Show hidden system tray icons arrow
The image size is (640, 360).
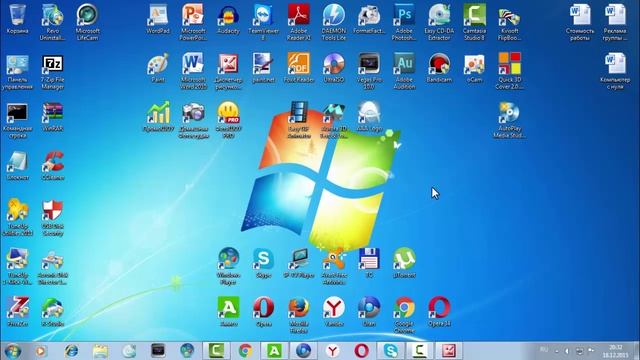point(557,351)
